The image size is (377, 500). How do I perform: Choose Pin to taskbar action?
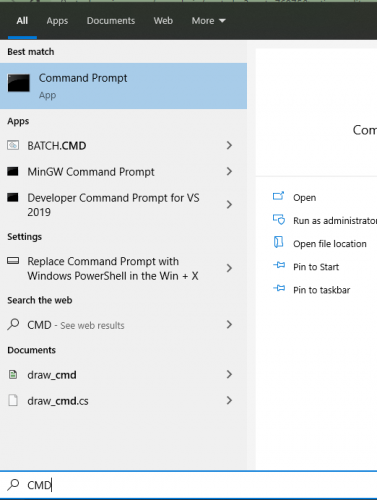click(321, 290)
